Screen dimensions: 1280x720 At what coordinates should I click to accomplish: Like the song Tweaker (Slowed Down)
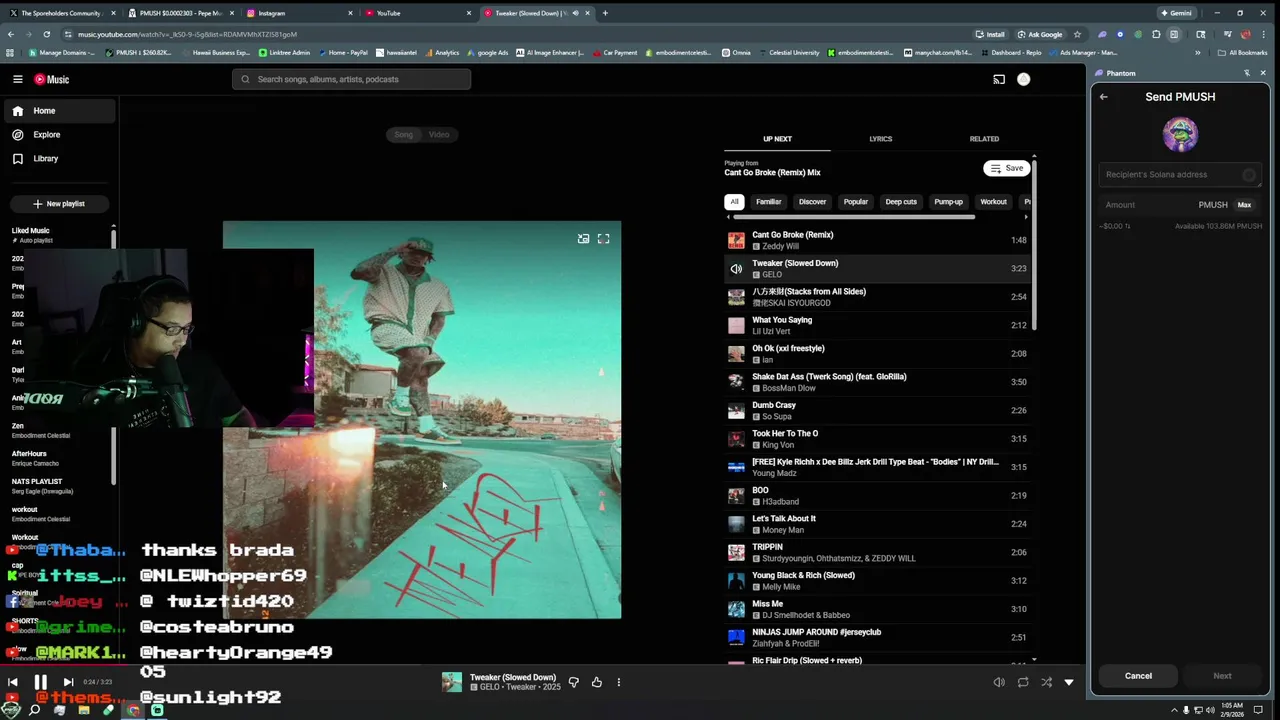coord(596,682)
